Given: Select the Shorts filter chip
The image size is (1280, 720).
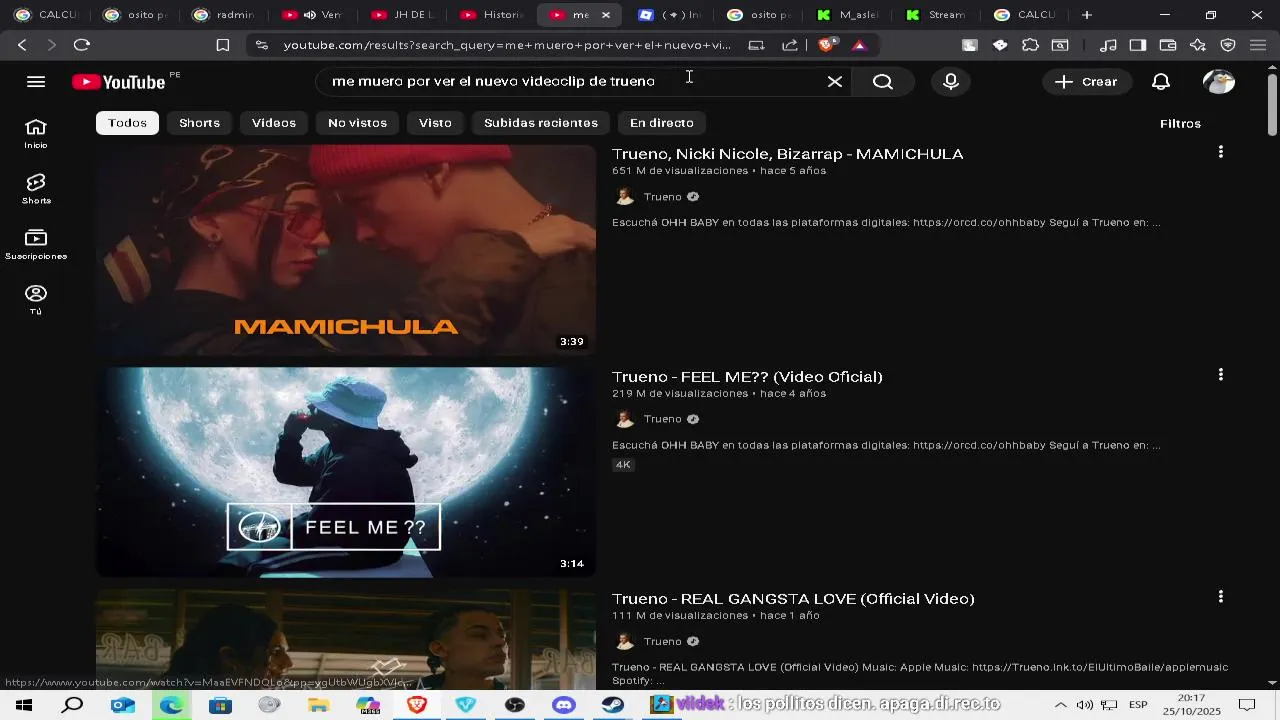Looking at the screenshot, I should pyautogui.click(x=199, y=122).
